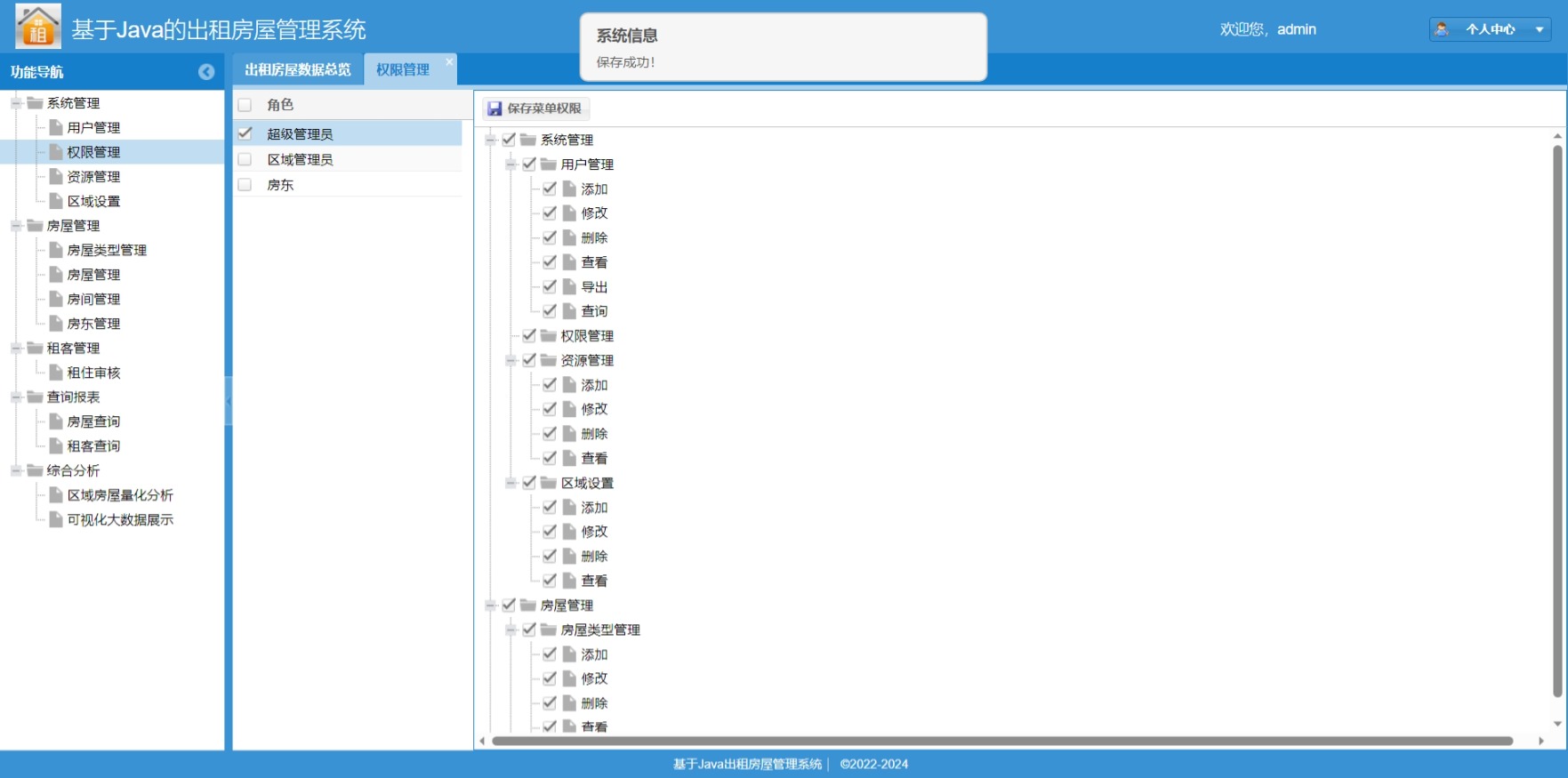
Task: Uncheck 用户管理 checkbox in permission tree
Action: [529, 164]
